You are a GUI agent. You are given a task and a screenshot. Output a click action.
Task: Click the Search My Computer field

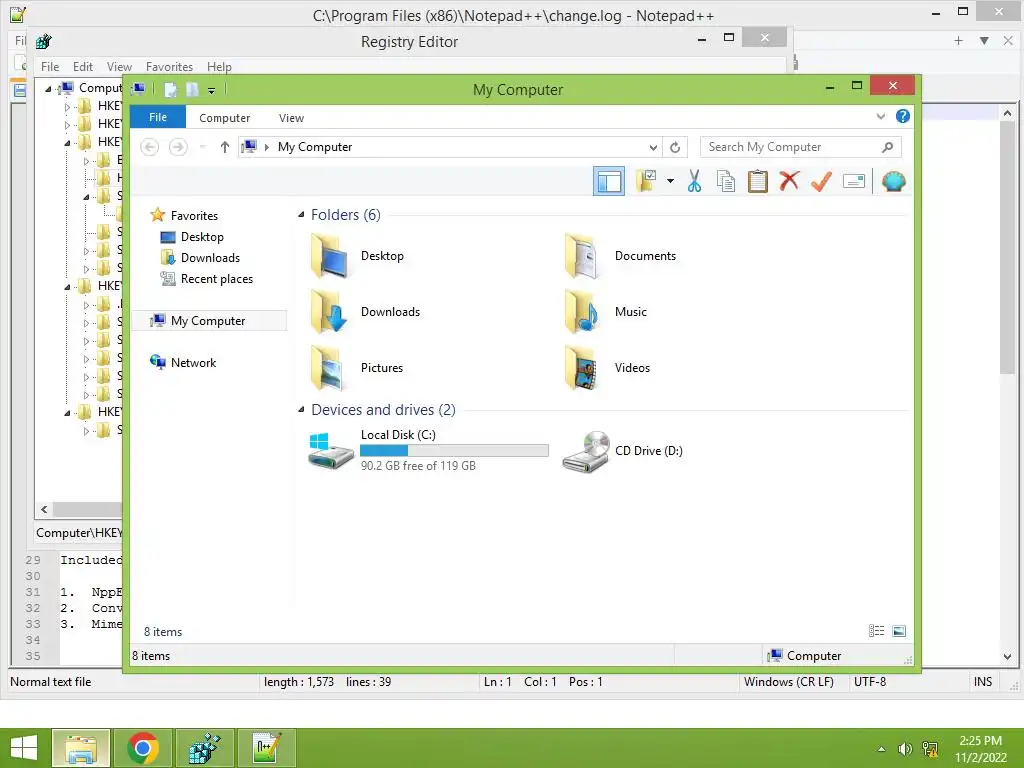(801, 147)
